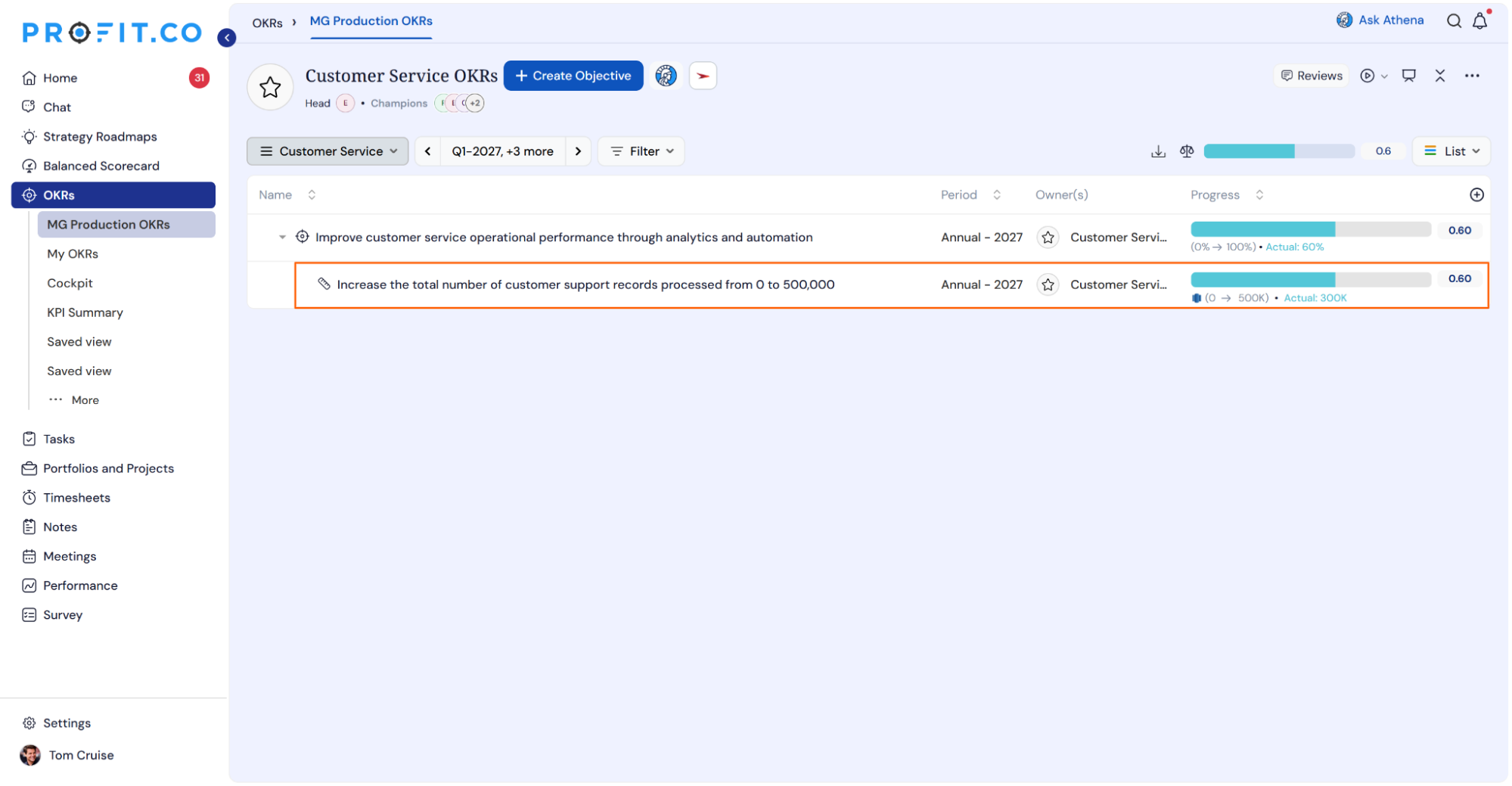Star the Increase customer support records key result
The width and height of the screenshot is (1512, 786).
pos(1047,285)
